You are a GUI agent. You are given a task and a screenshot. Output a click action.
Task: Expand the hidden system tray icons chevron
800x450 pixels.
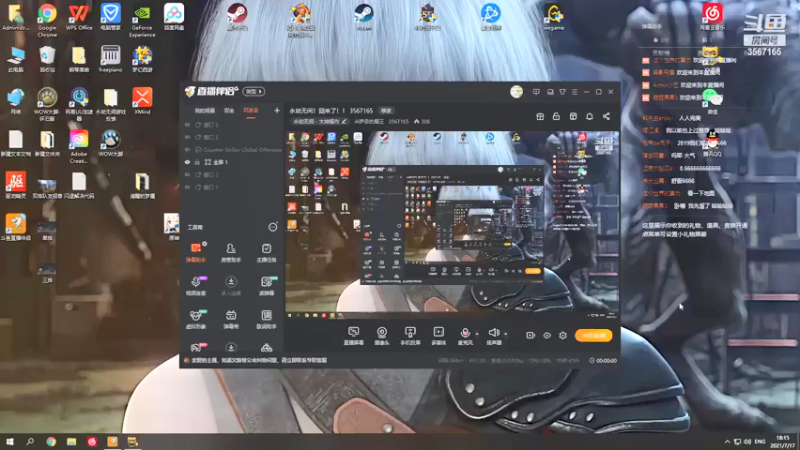(x=727, y=441)
